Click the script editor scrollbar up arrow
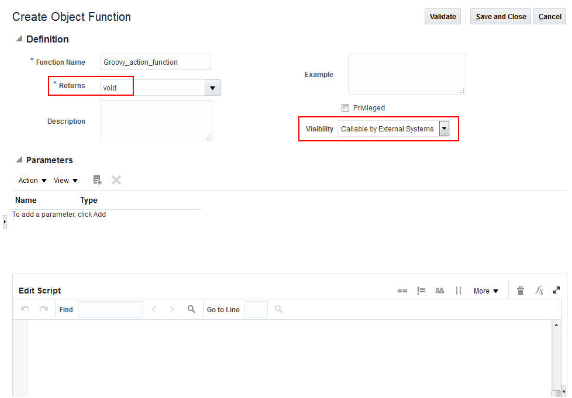The height and width of the screenshot is (398, 572). (x=556, y=325)
